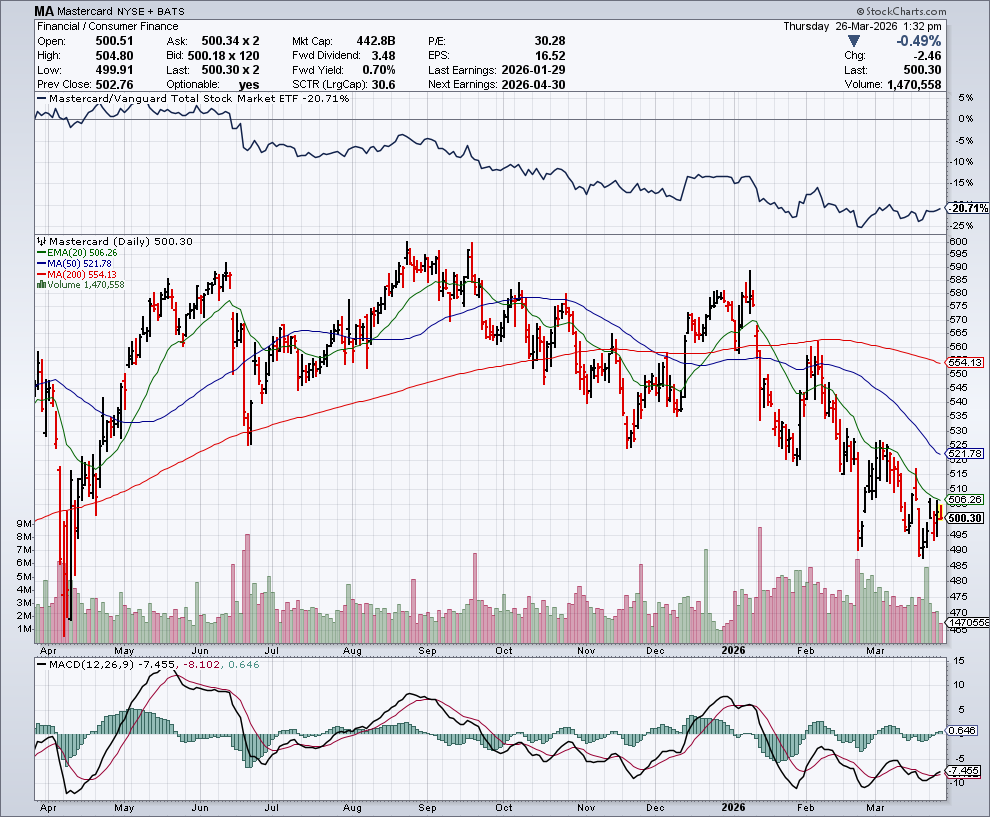Click the -0.49% percent change value

tap(916, 40)
